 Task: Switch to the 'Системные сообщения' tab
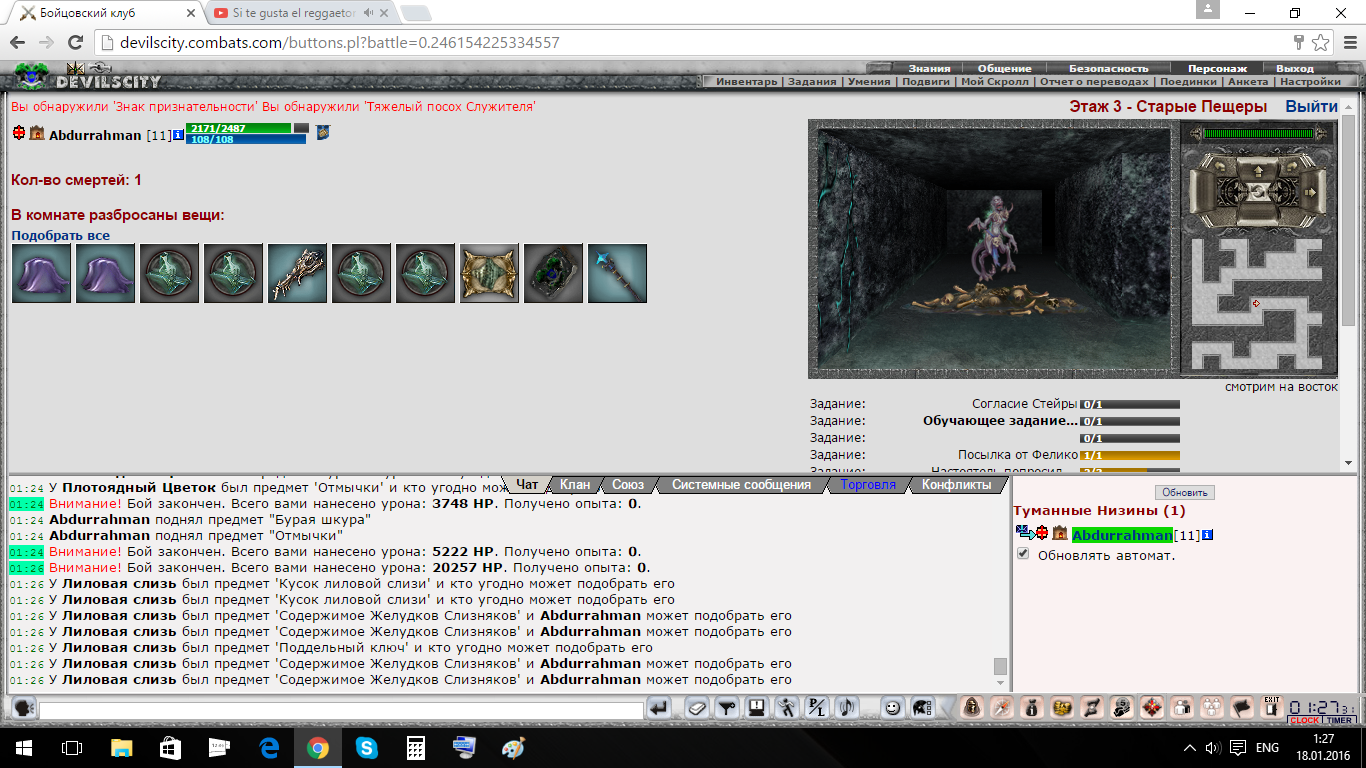[x=741, y=485]
